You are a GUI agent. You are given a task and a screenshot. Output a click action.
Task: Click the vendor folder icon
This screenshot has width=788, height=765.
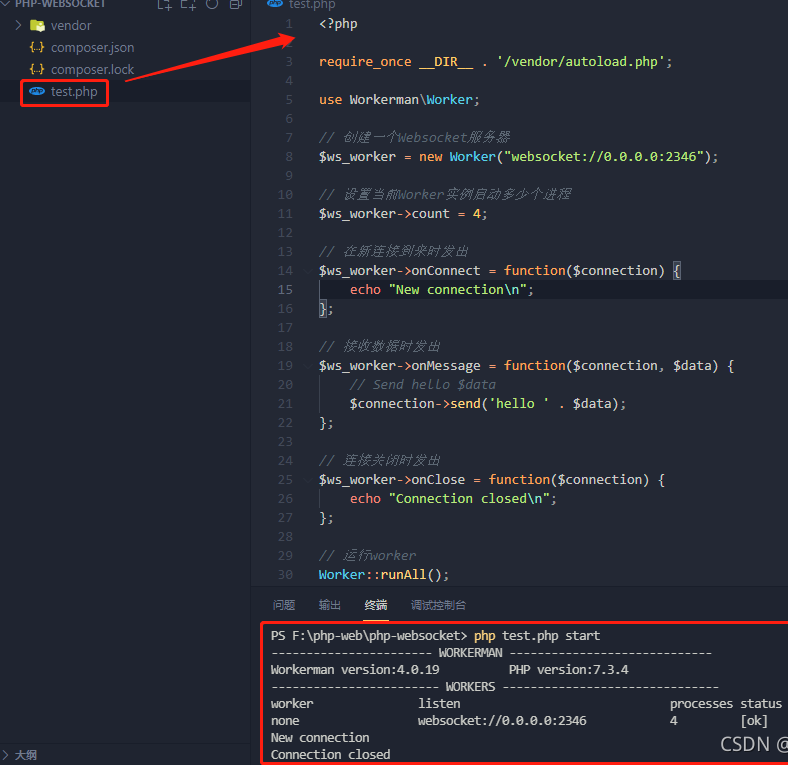coord(37,26)
